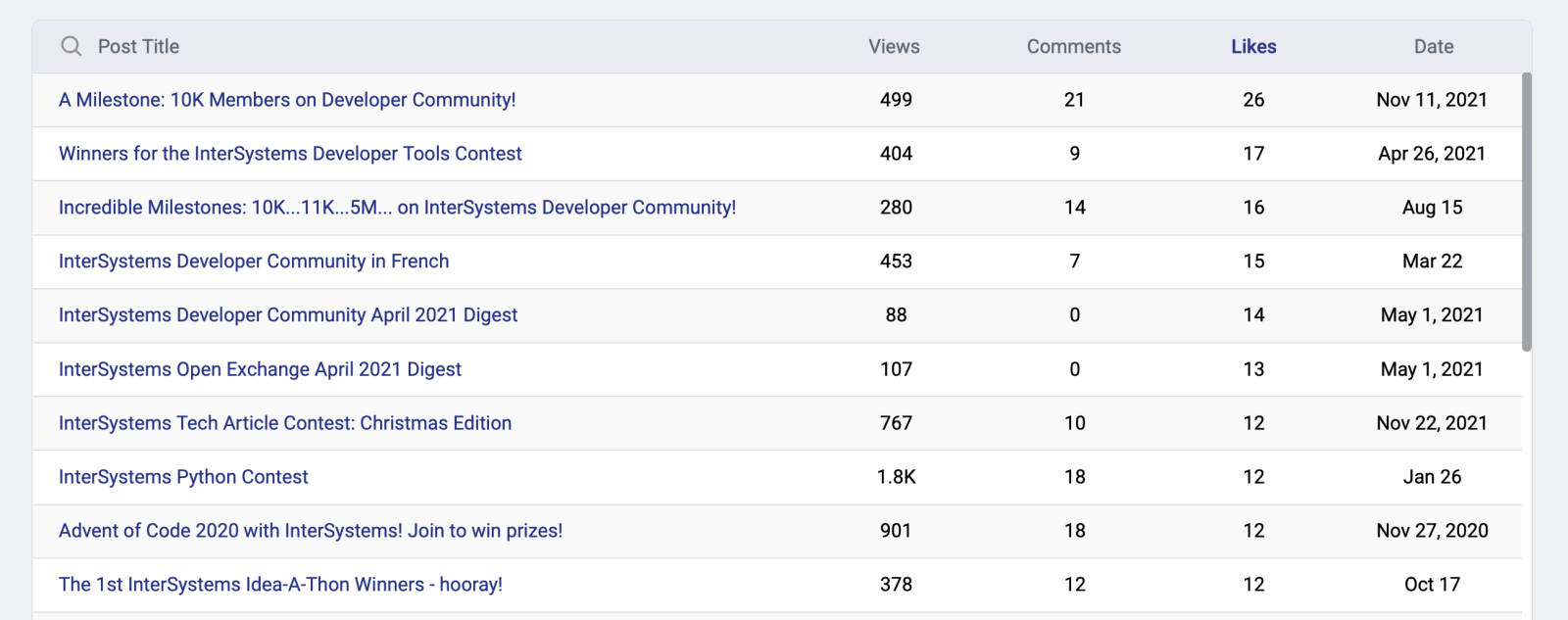This screenshot has width=1568, height=620.
Task: Select likes value 13
Action: point(1253,369)
